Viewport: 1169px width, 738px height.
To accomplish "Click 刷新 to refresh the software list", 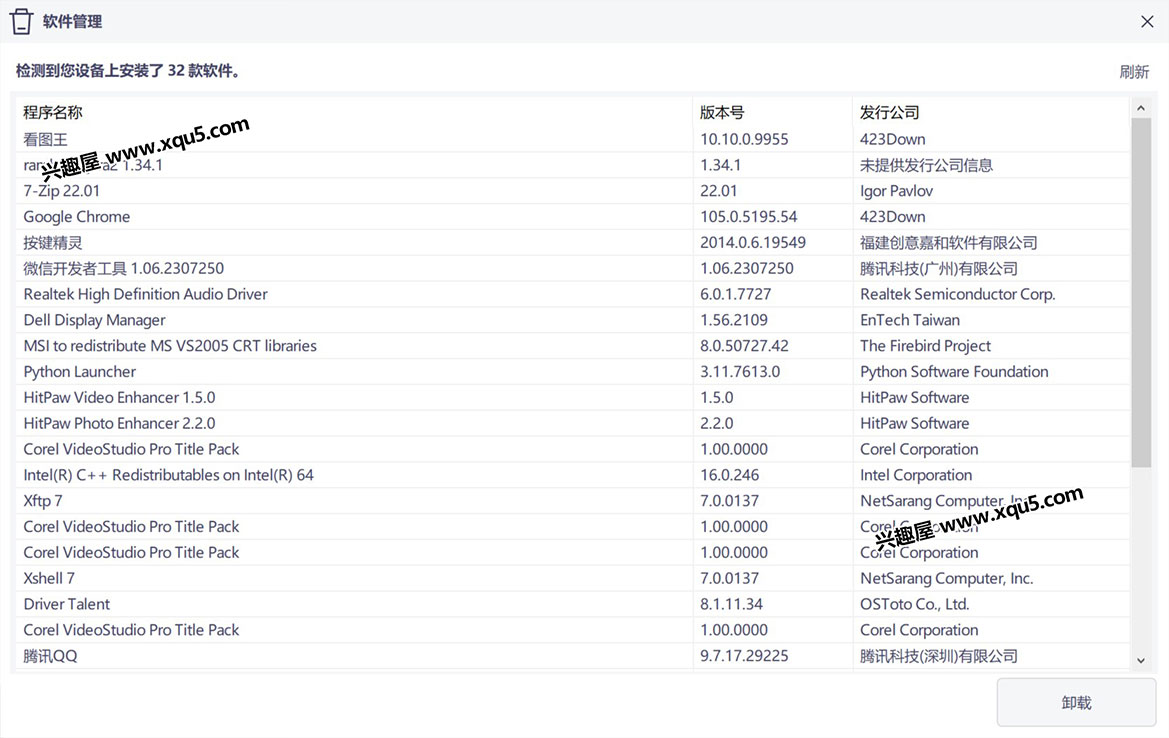I will tap(1134, 72).
